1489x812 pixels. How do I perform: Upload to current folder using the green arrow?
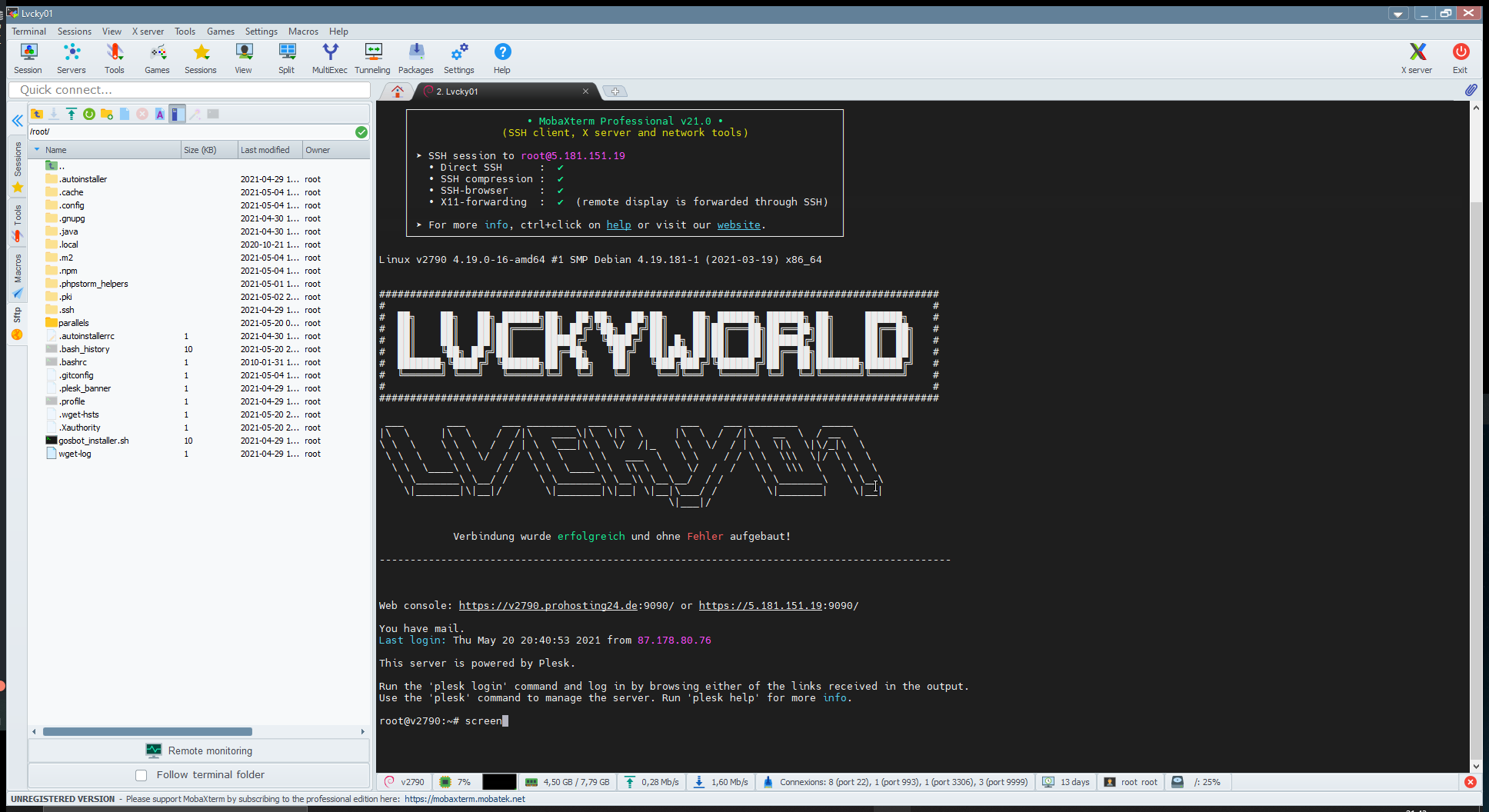(x=72, y=114)
